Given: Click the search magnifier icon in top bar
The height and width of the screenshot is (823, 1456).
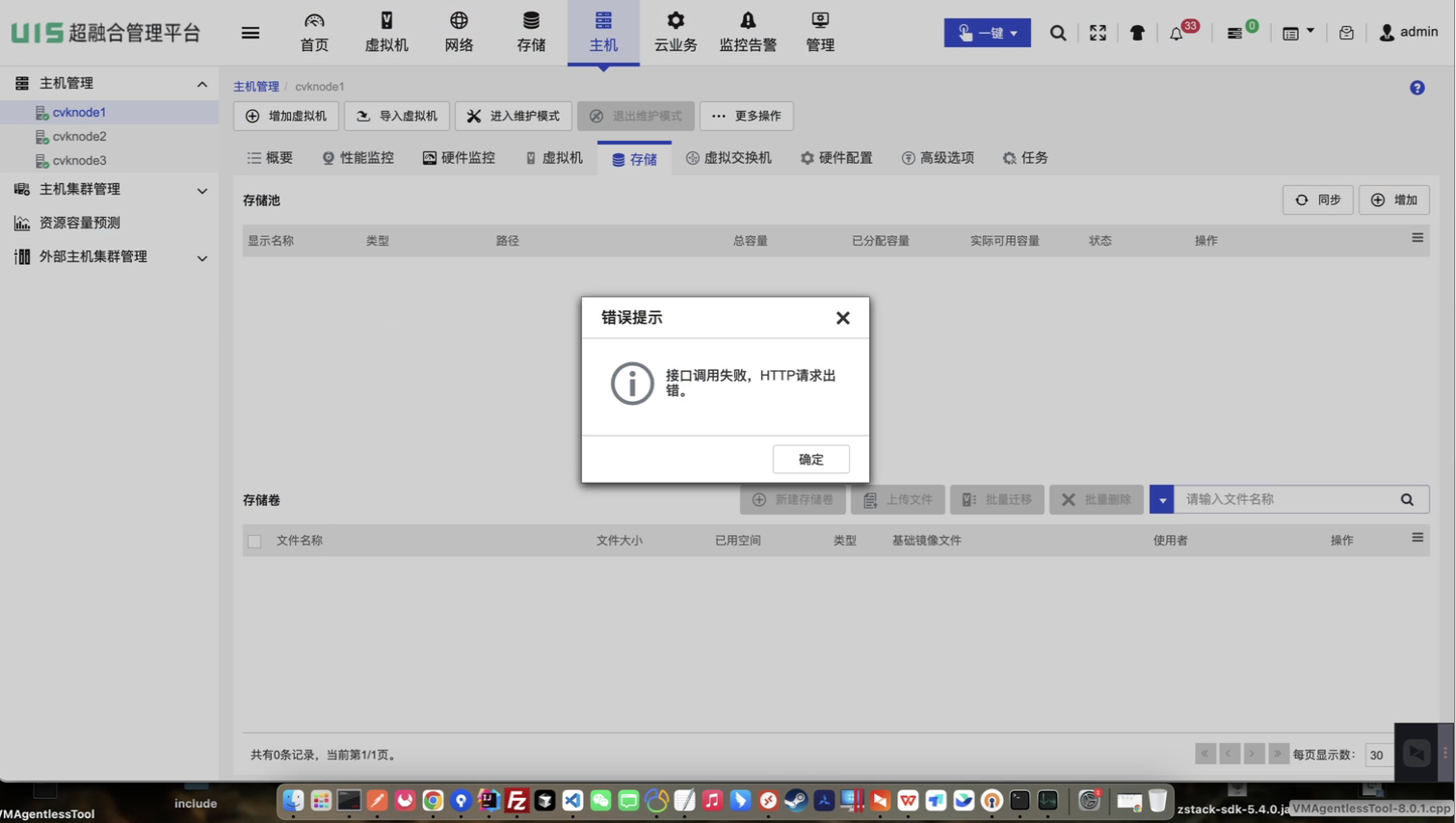Looking at the screenshot, I should [x=1057, y=33].
